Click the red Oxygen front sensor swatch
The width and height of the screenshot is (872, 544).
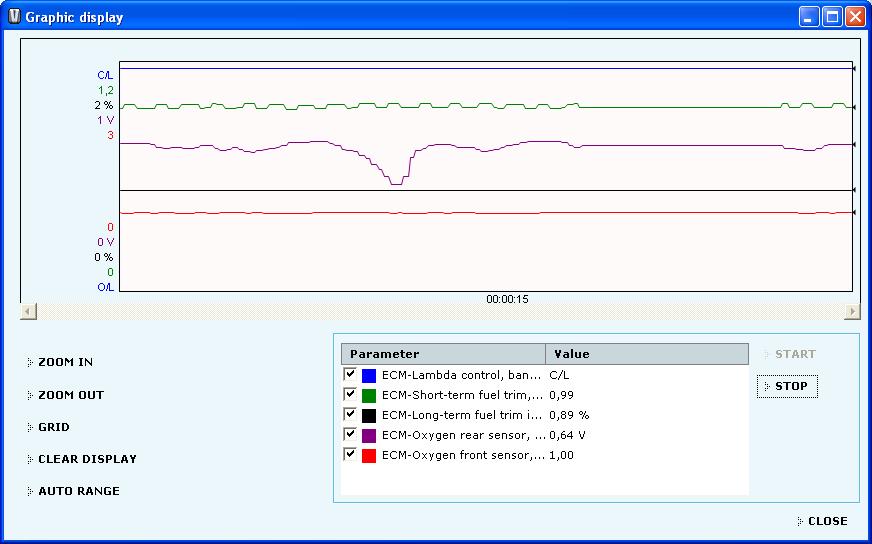[x=369, y=456]
